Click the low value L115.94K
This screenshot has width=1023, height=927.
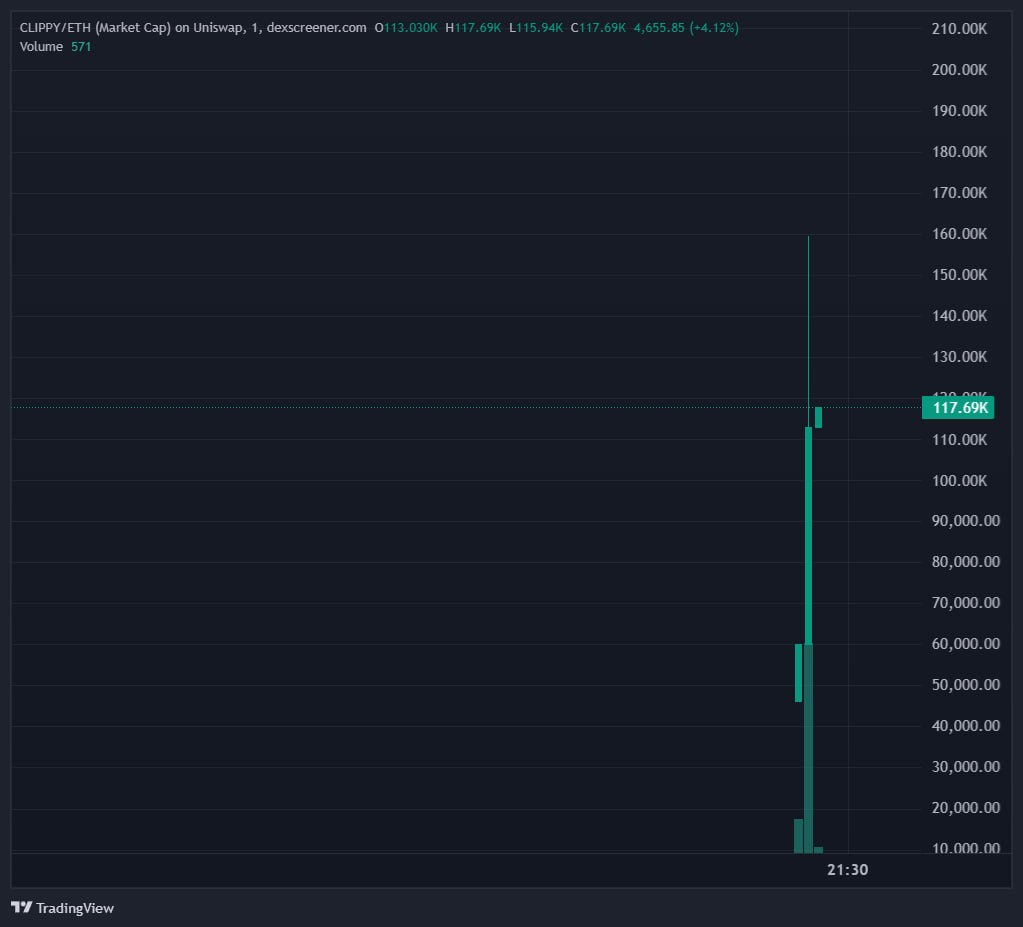point(536,27)
